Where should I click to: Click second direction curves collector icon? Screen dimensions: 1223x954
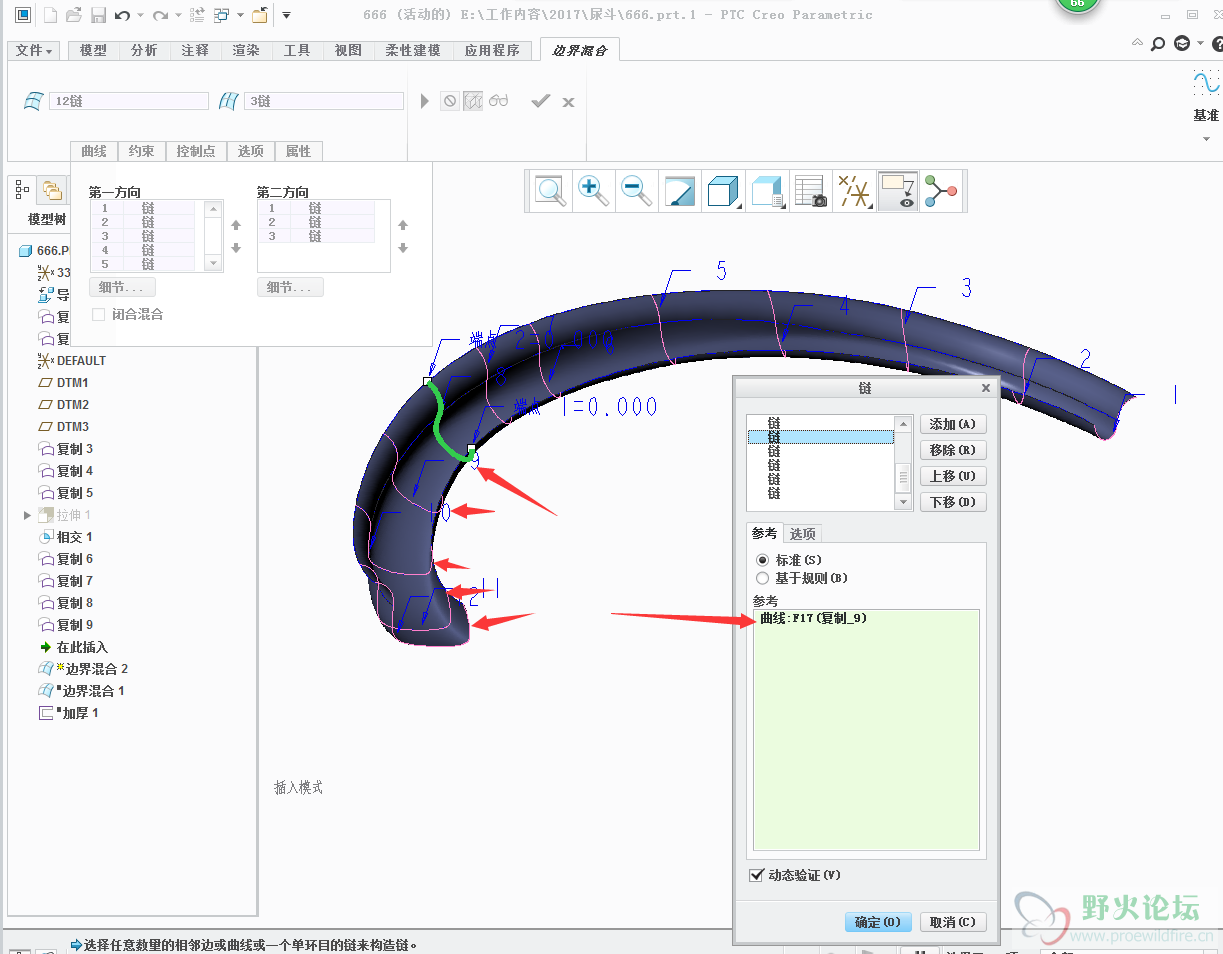coord(229,101)
